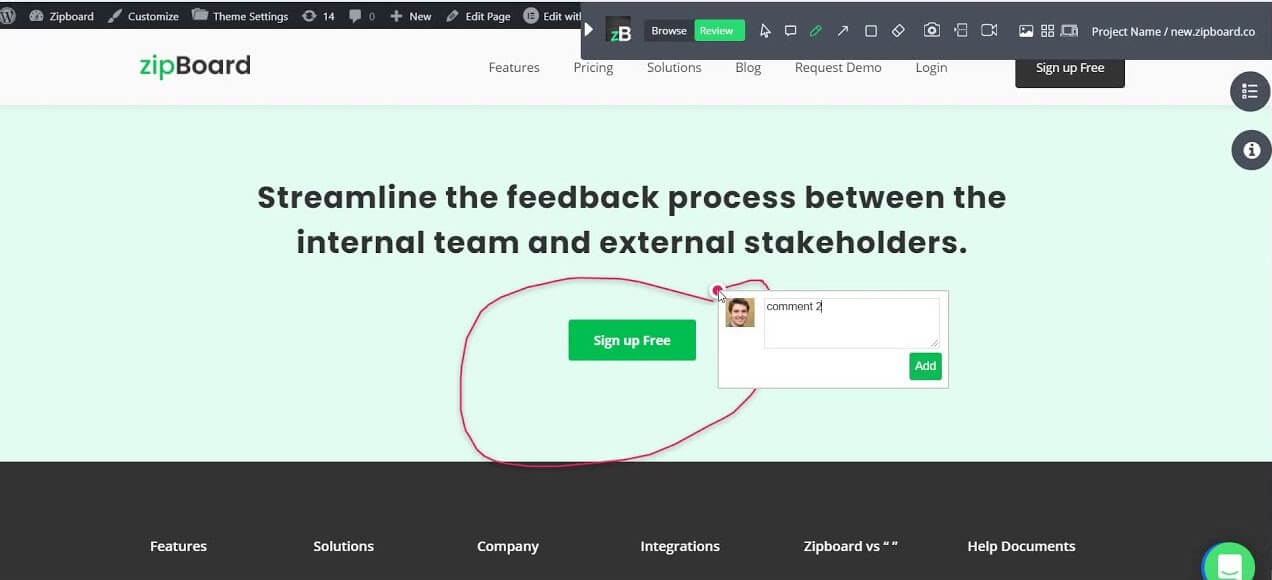Click into the comment text box
Screen dimensions: 1272x580
click(x=851, y=323)
